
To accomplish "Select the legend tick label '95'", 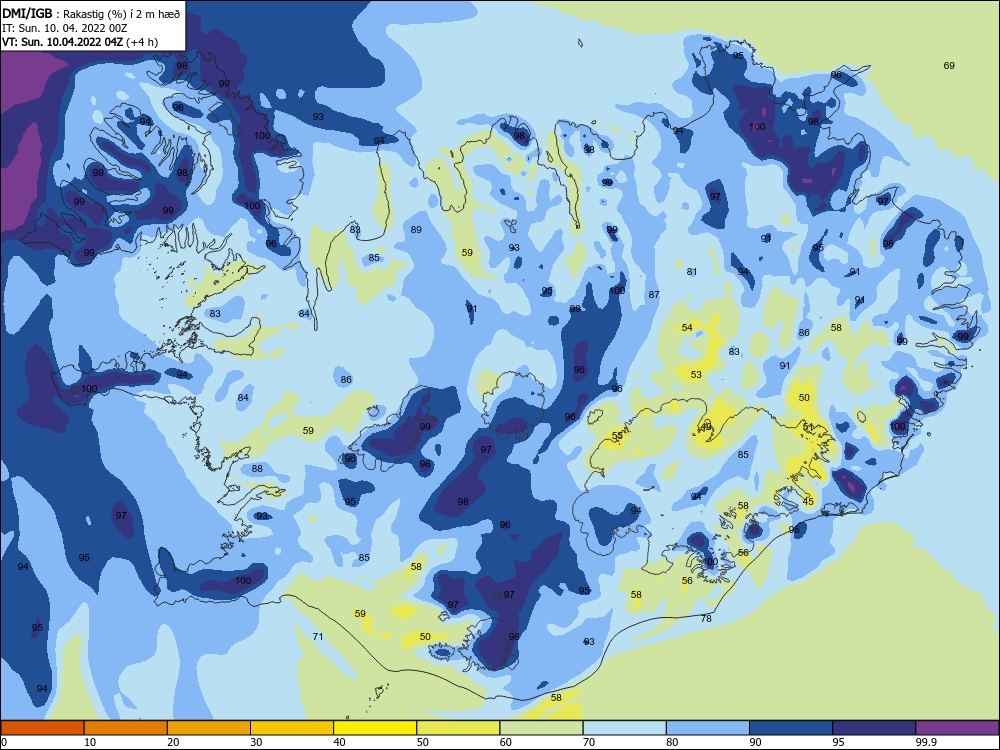I will pos(839,742).
